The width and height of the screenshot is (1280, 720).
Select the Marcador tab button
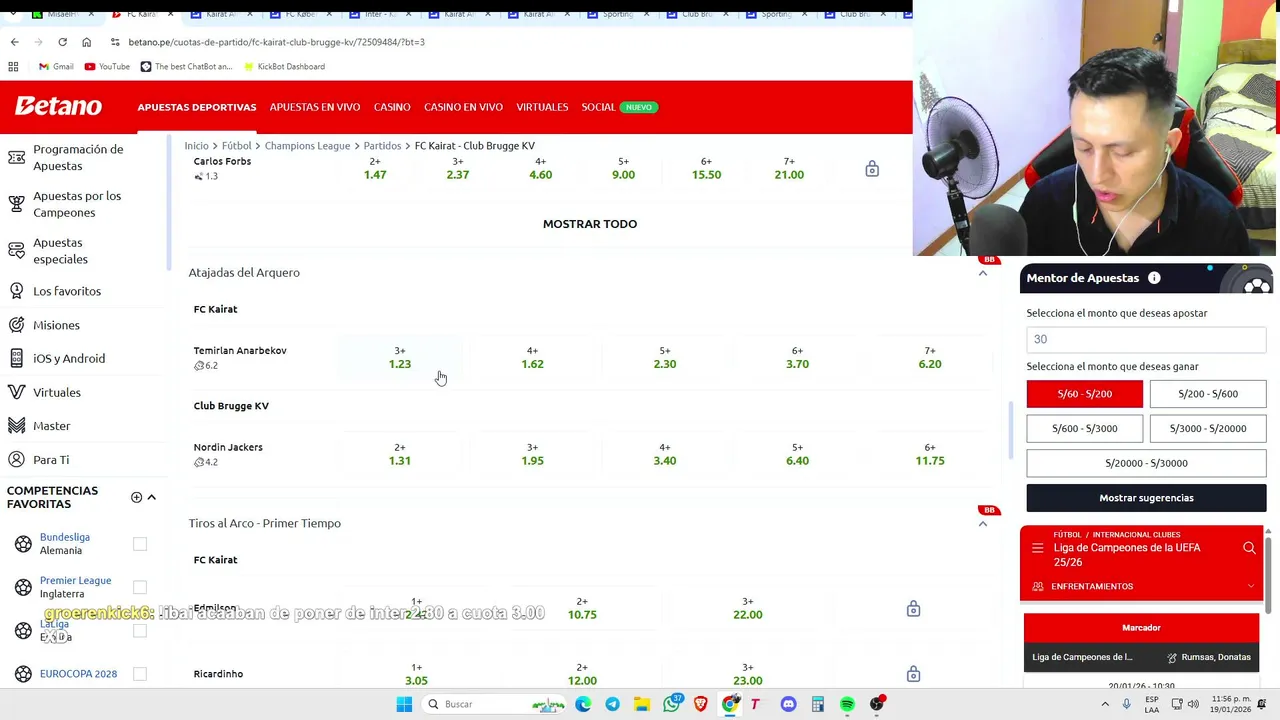(x=1141, y=628)
